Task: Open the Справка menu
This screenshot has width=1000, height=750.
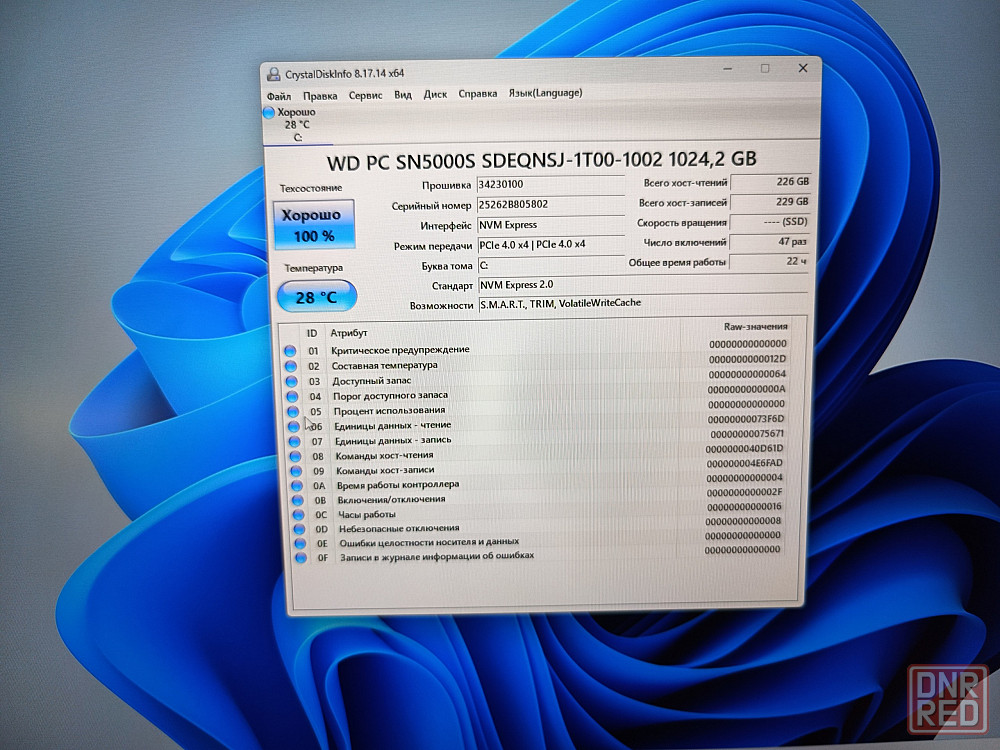Action: tap(477, 93)
